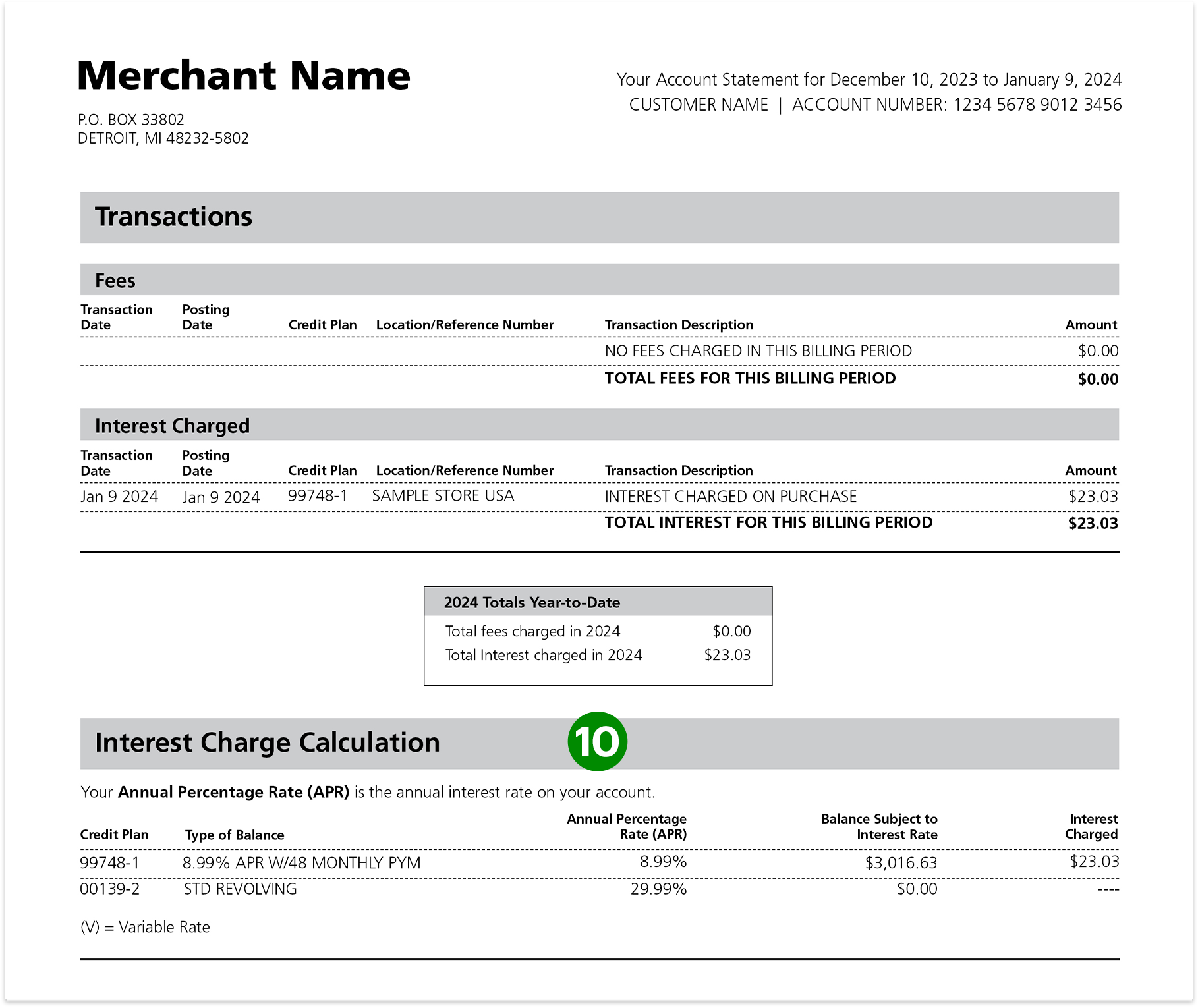Click the Interest Charge Calculation header

click(x=600, y=743)
